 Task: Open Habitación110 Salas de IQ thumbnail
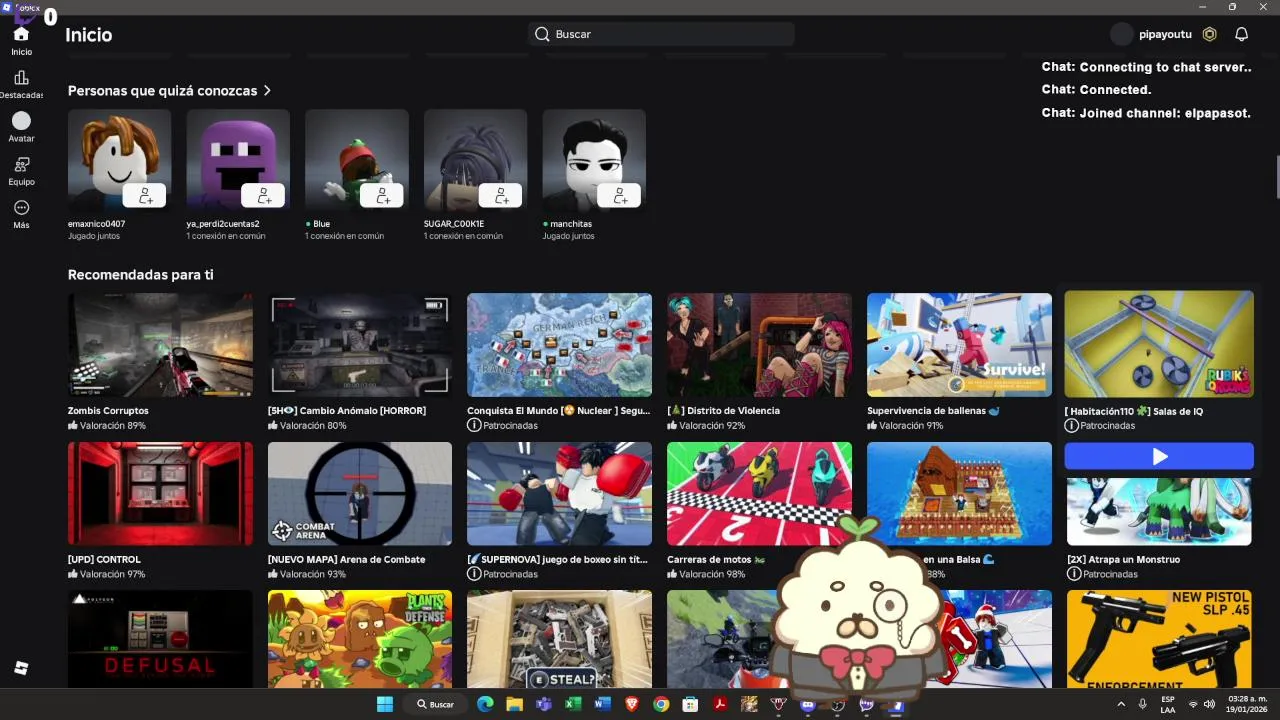click(x=1159, y=344)
